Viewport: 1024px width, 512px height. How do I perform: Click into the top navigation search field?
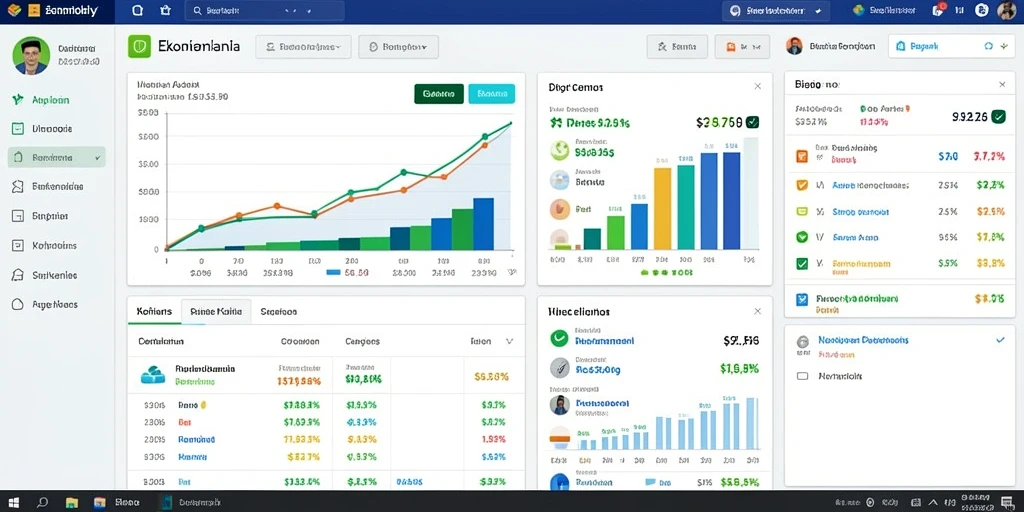[264, 10]
